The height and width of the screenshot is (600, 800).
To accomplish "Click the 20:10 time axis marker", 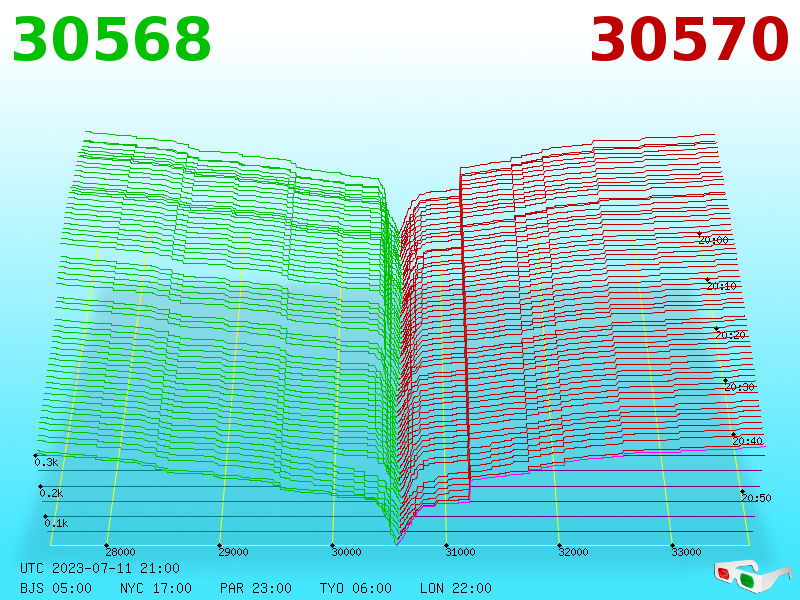I will [721, 286].
